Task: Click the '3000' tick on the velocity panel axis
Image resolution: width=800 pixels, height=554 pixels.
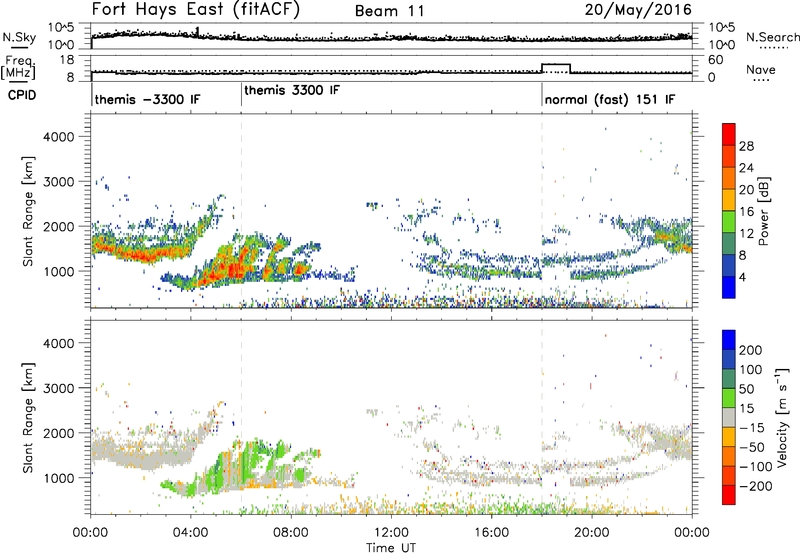Action: click(58, 388)
